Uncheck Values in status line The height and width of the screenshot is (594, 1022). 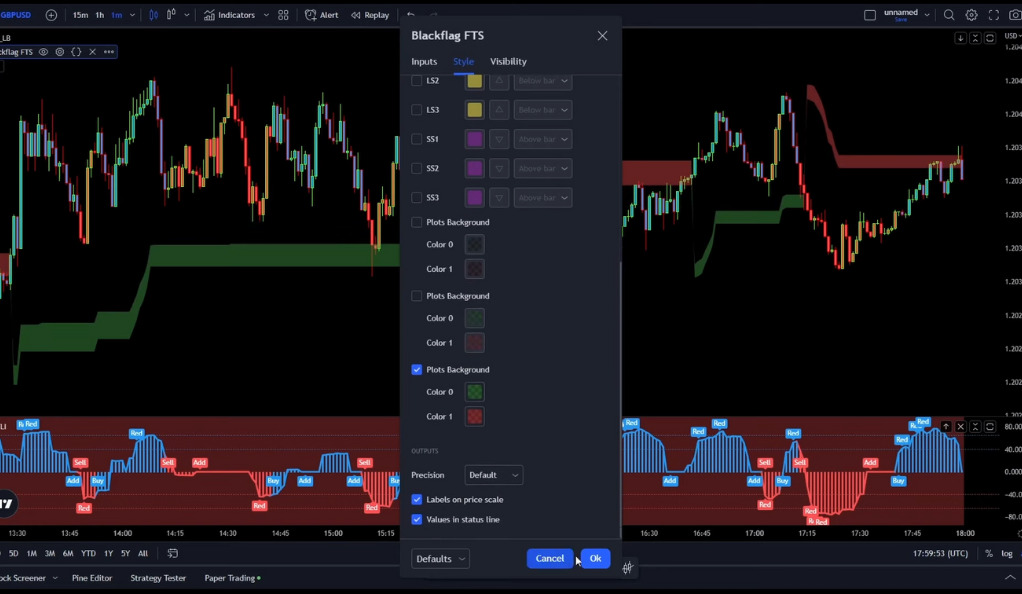click(416, 520)
